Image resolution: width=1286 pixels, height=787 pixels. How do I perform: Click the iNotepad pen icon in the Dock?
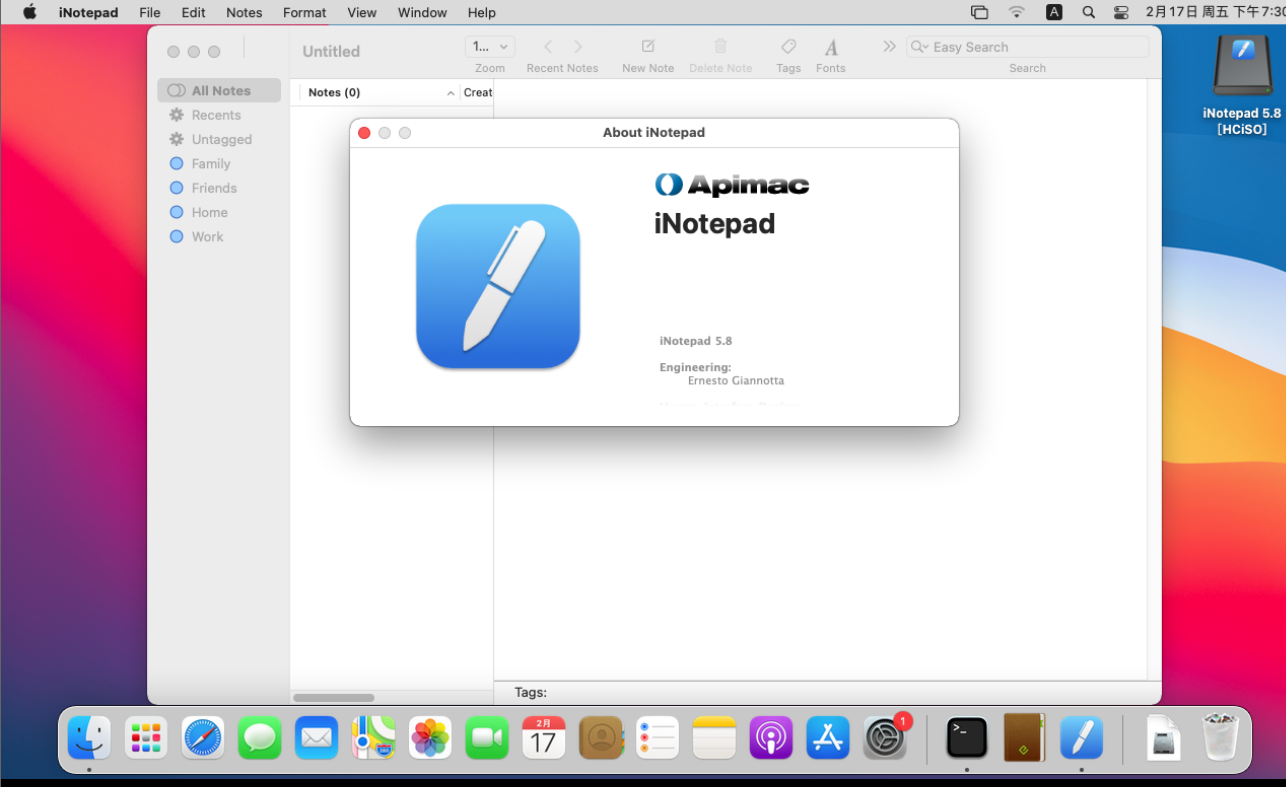pyautogui.click(x=1081, y=739)
